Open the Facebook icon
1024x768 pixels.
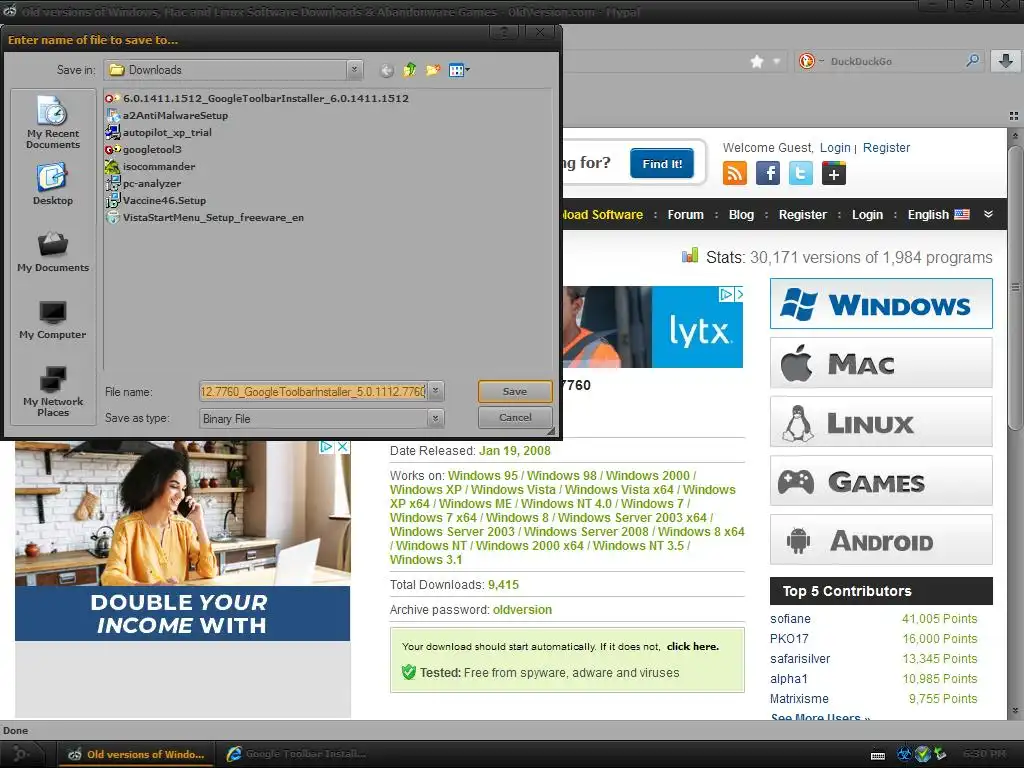(x=768, y=173)
